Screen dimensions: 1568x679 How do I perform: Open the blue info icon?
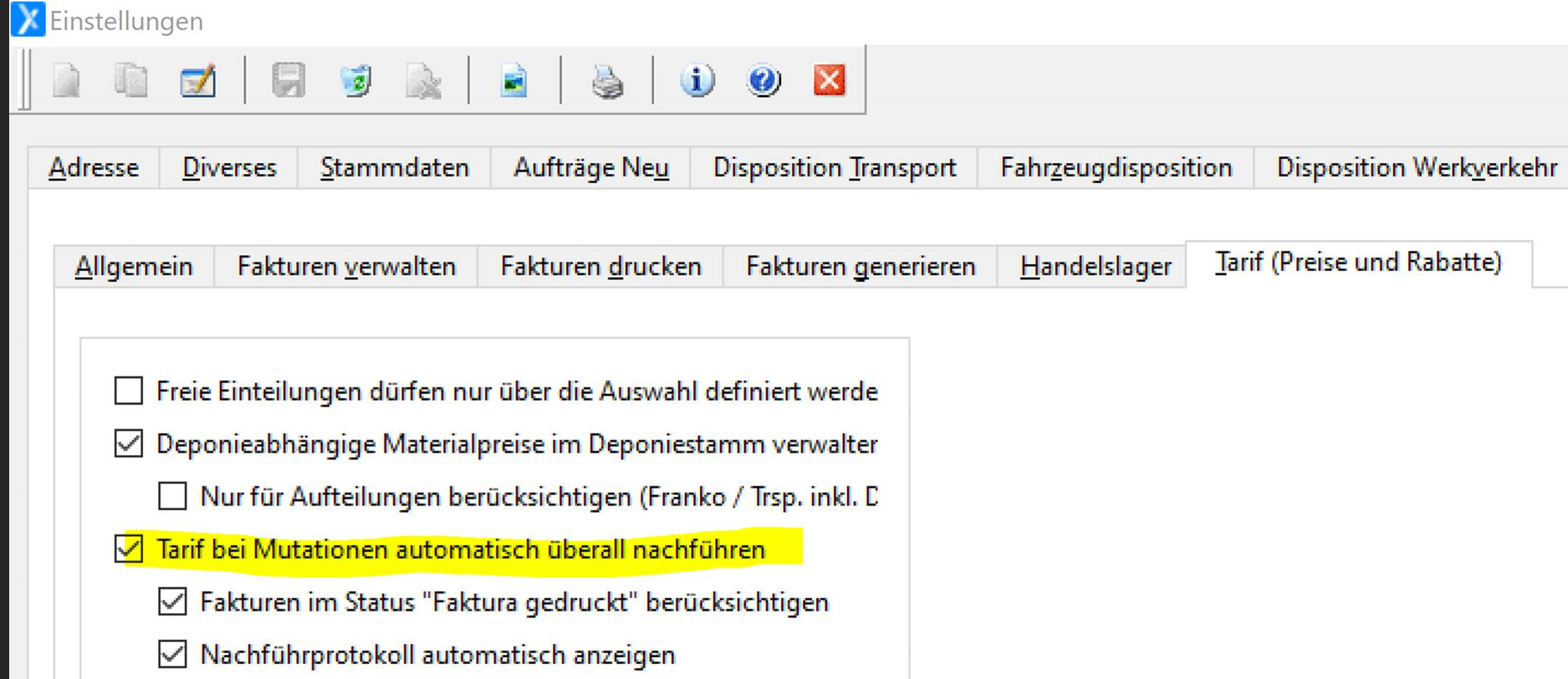(x=697, y=80)
